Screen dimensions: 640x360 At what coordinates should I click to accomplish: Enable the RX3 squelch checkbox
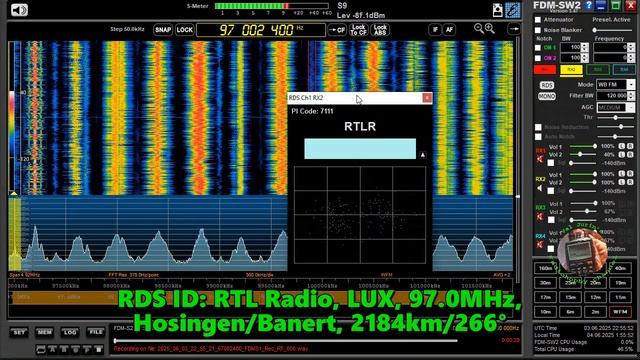click(x=551, y=220)
